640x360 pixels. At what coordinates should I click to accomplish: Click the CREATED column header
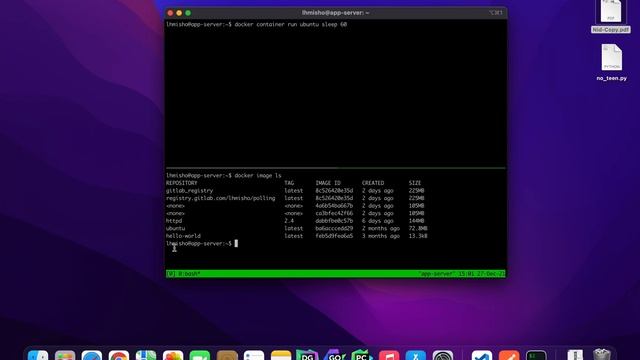[x=373, y=183]
